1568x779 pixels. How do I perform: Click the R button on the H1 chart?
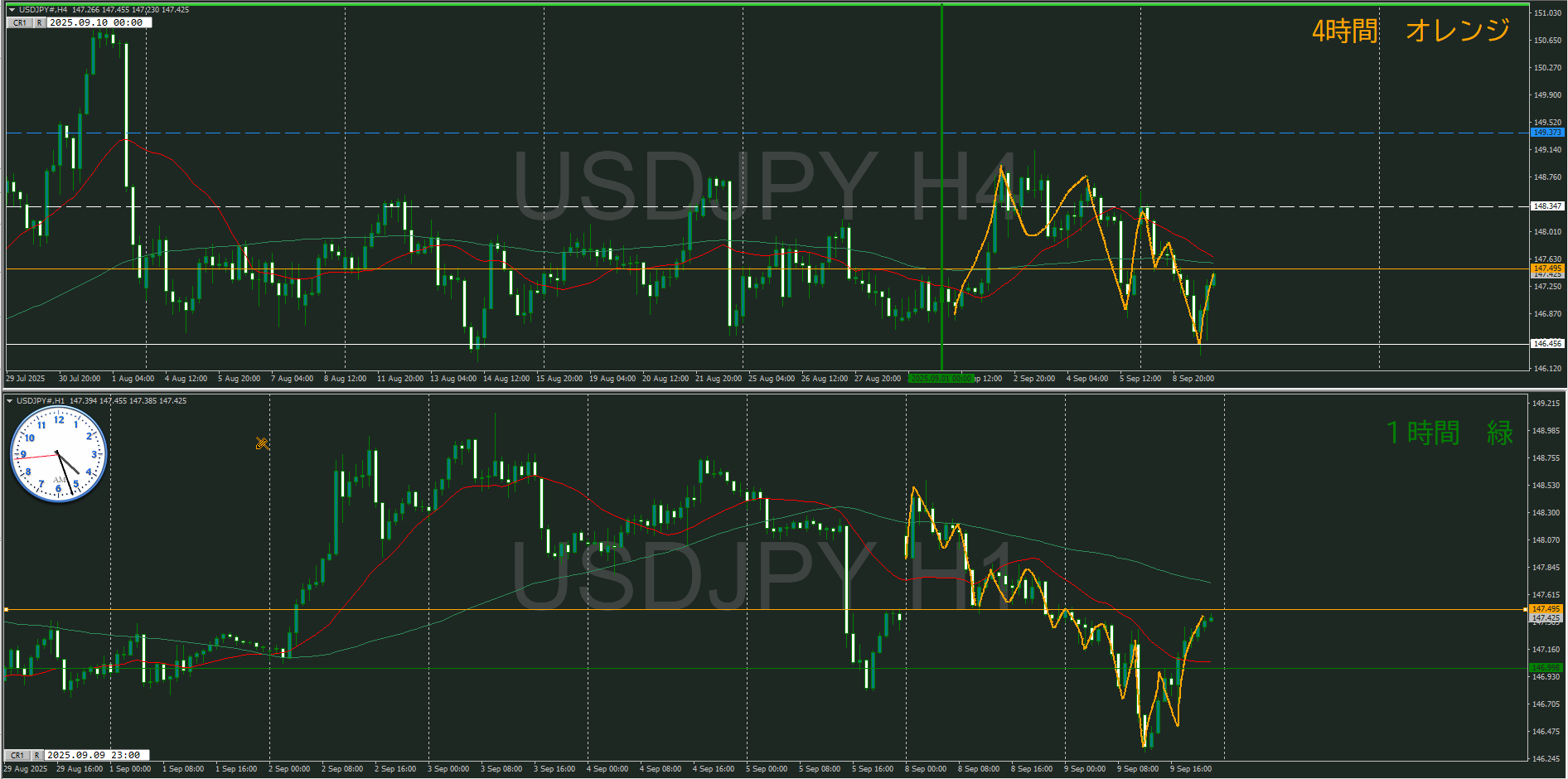click(37, 755)
